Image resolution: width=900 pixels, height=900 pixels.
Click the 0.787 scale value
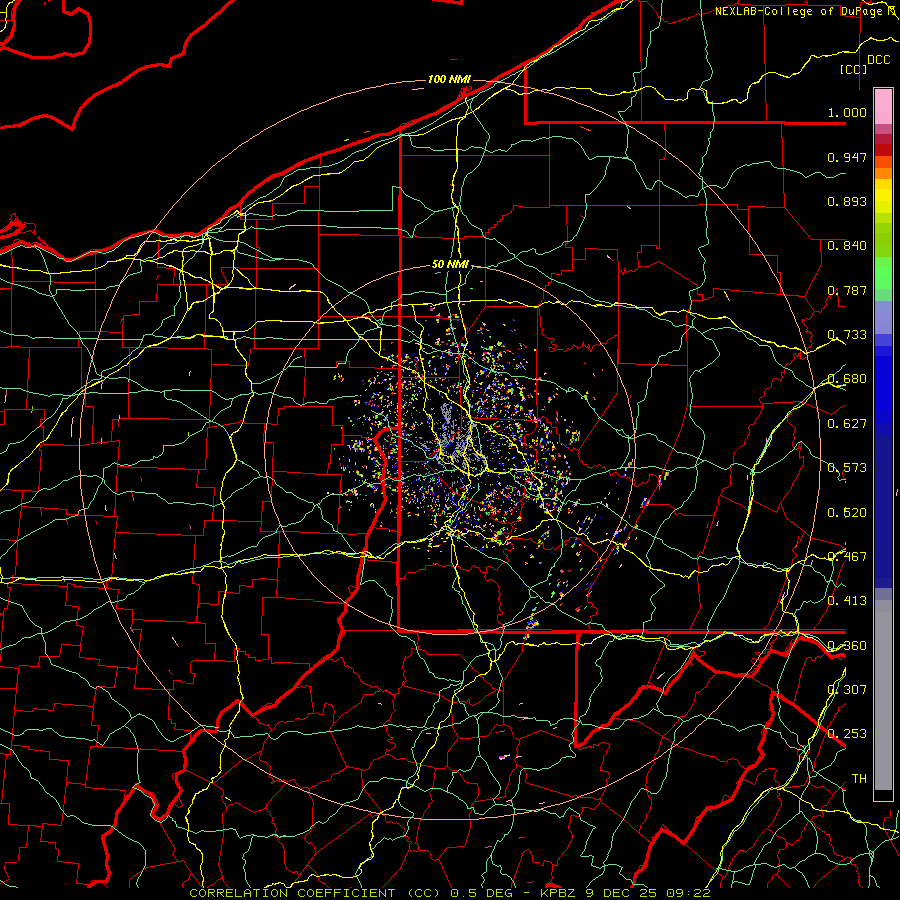tap(847, 290)
